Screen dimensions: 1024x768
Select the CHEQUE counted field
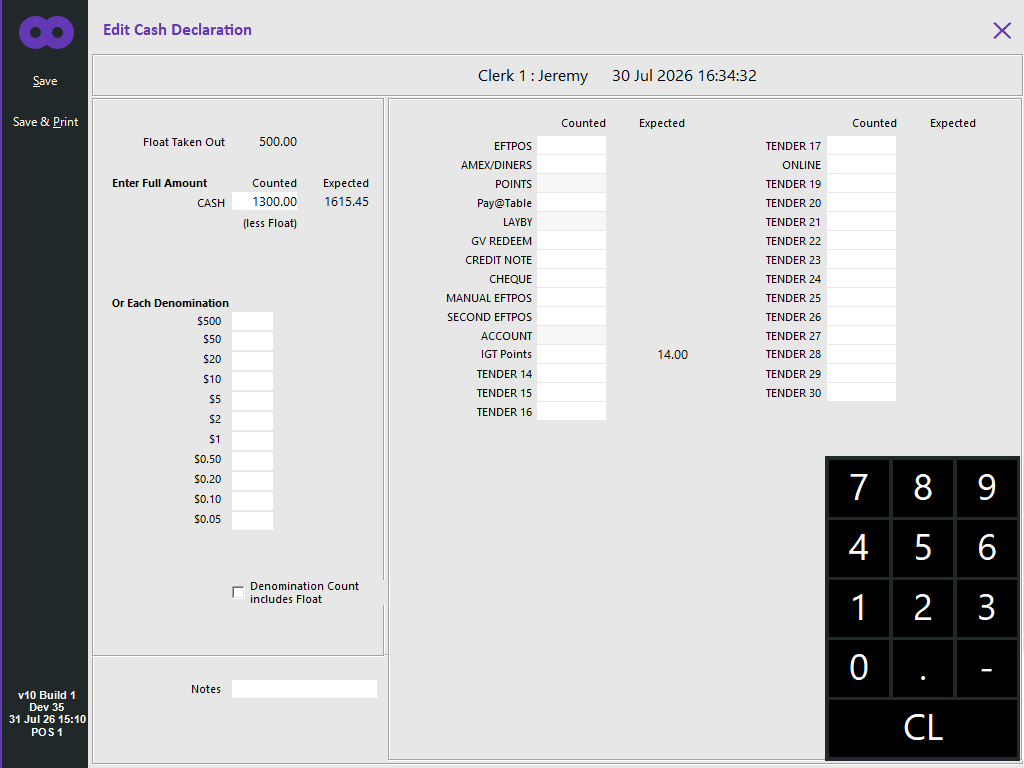coord(571,278)
